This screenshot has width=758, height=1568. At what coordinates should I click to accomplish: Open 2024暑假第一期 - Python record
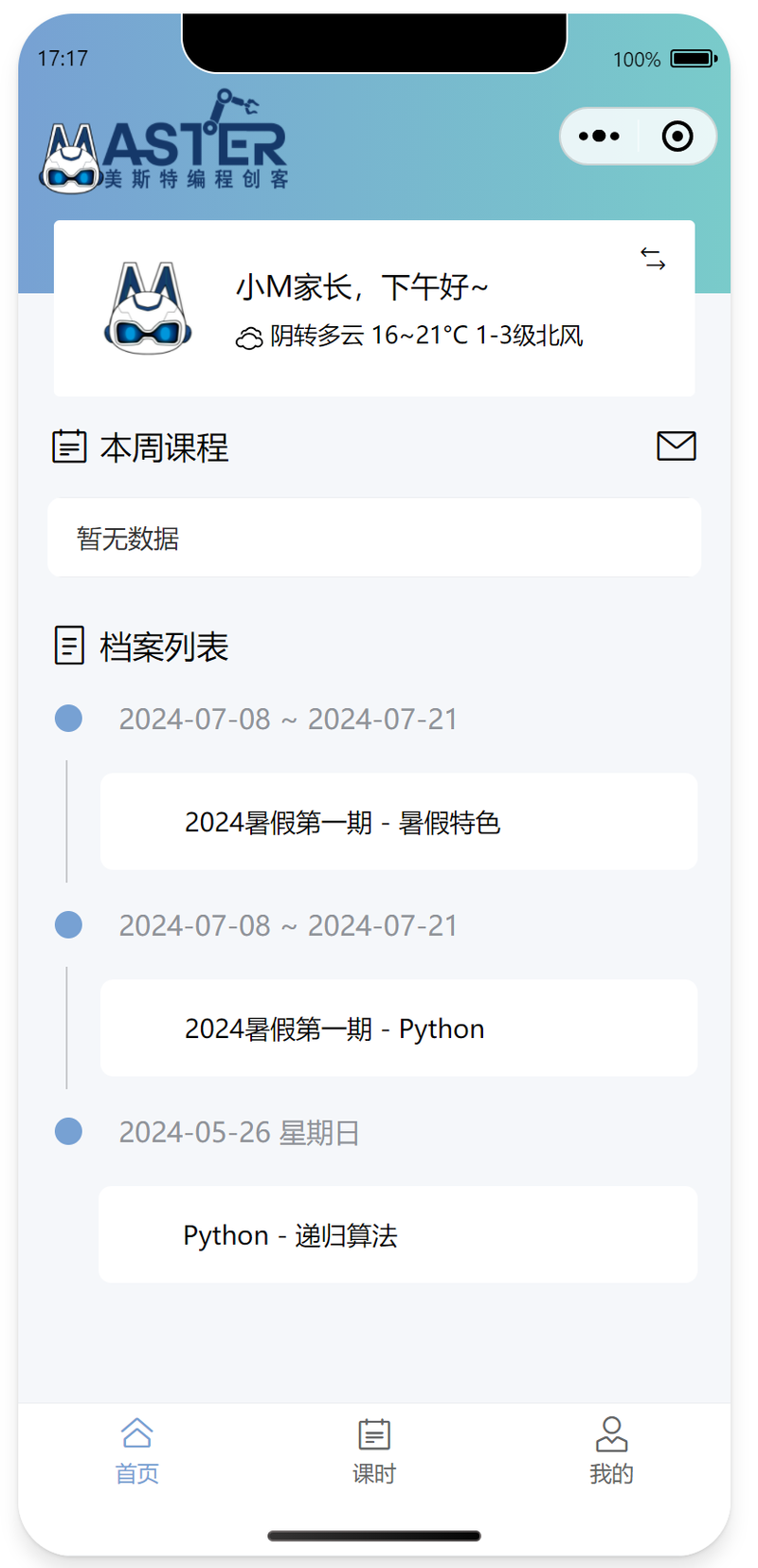(399, 1029)
